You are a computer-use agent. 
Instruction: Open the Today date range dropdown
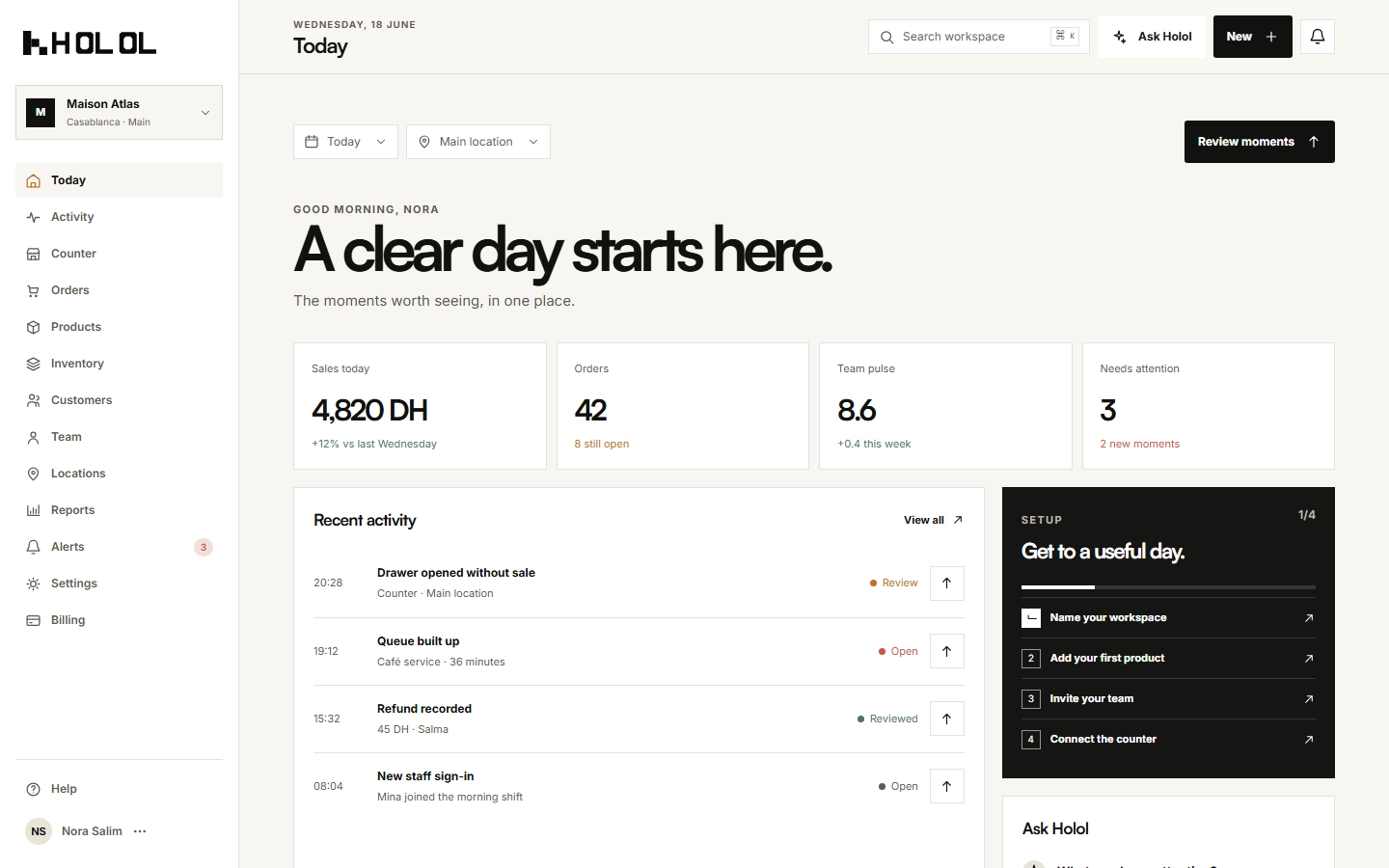click(345, 142)
